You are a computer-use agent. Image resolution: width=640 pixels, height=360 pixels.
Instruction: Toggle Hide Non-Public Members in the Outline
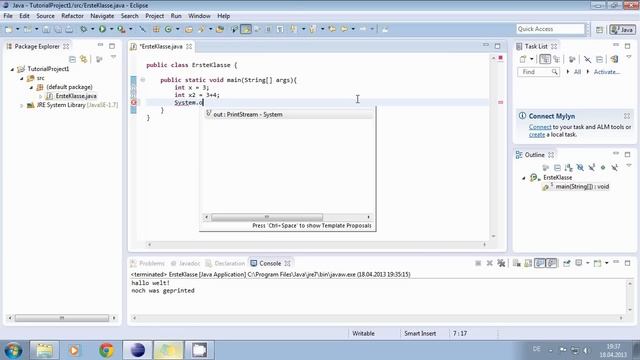603,167
